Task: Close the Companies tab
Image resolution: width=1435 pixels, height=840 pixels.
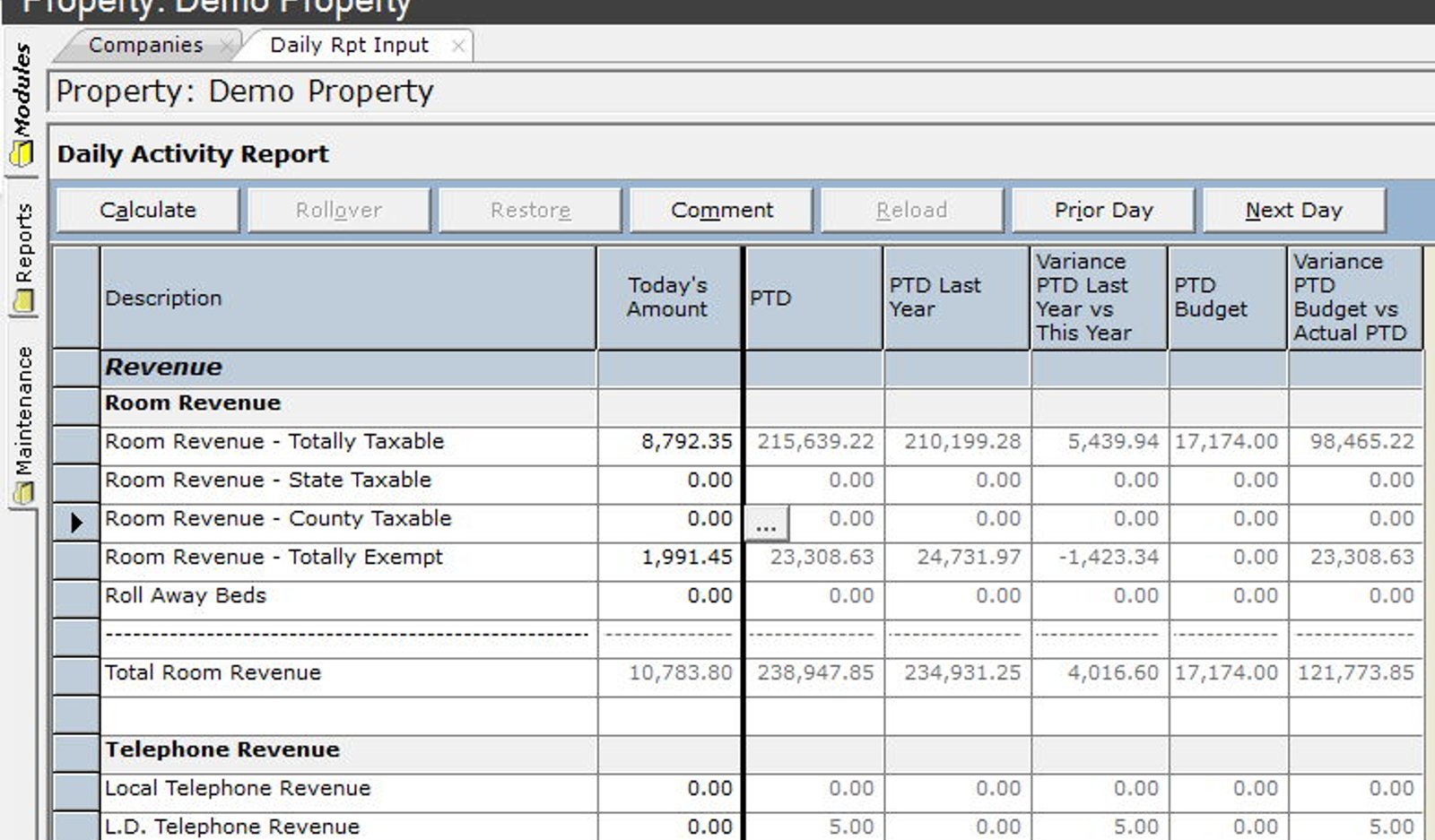Action: point(227,45)
